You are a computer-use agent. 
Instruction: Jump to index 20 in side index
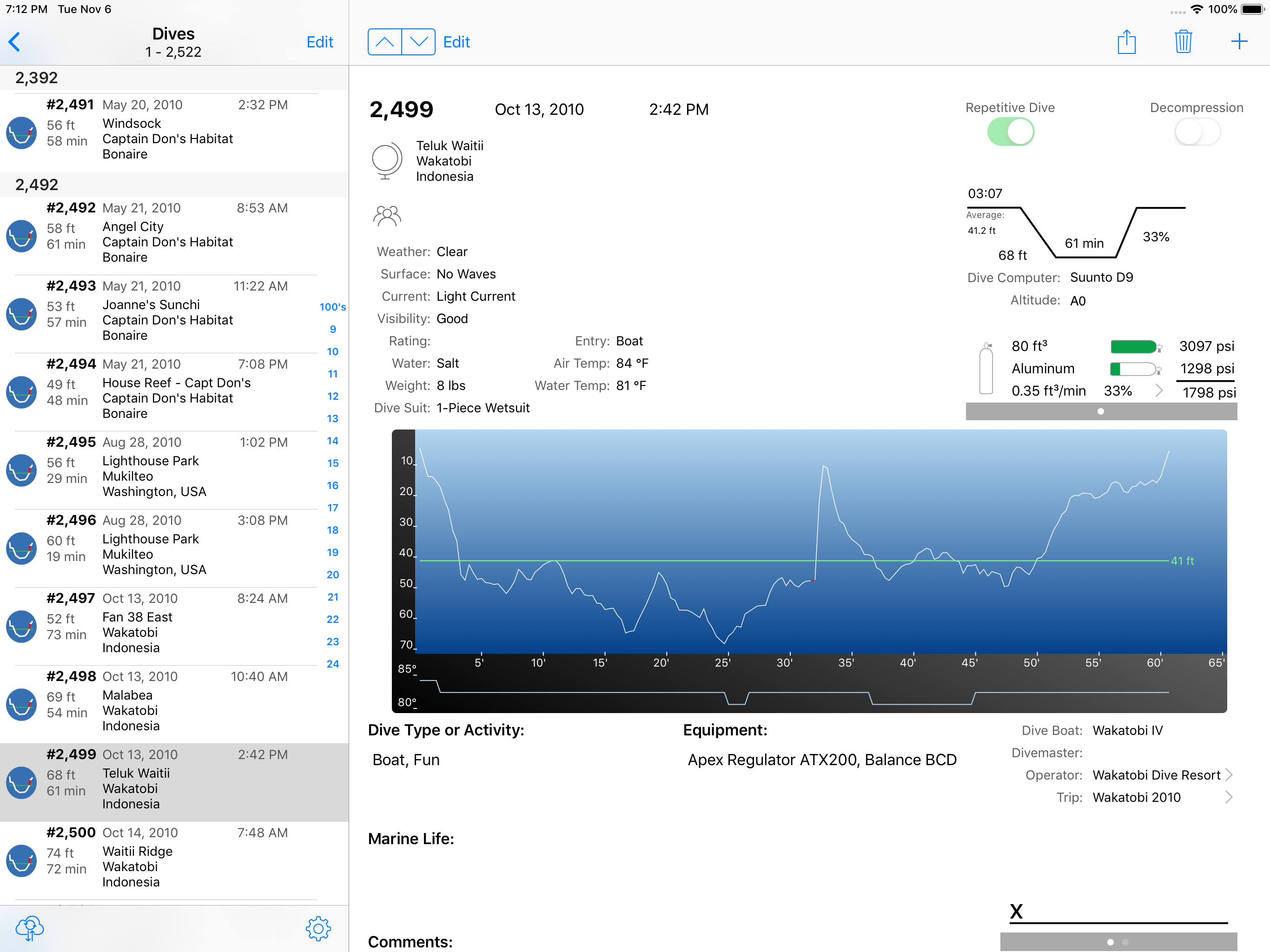tap(332, 574)
